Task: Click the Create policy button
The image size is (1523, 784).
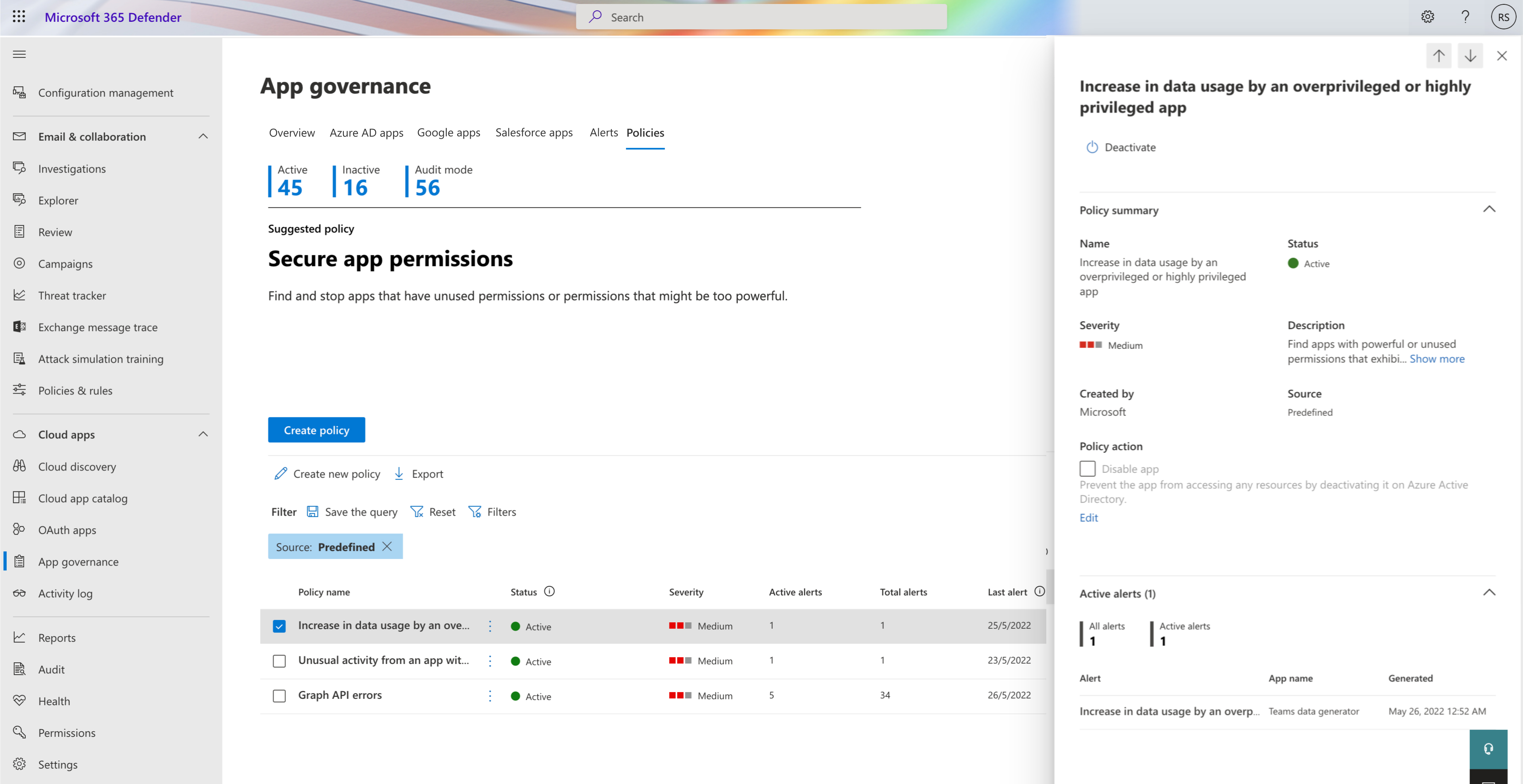Action: click(316, 430)
